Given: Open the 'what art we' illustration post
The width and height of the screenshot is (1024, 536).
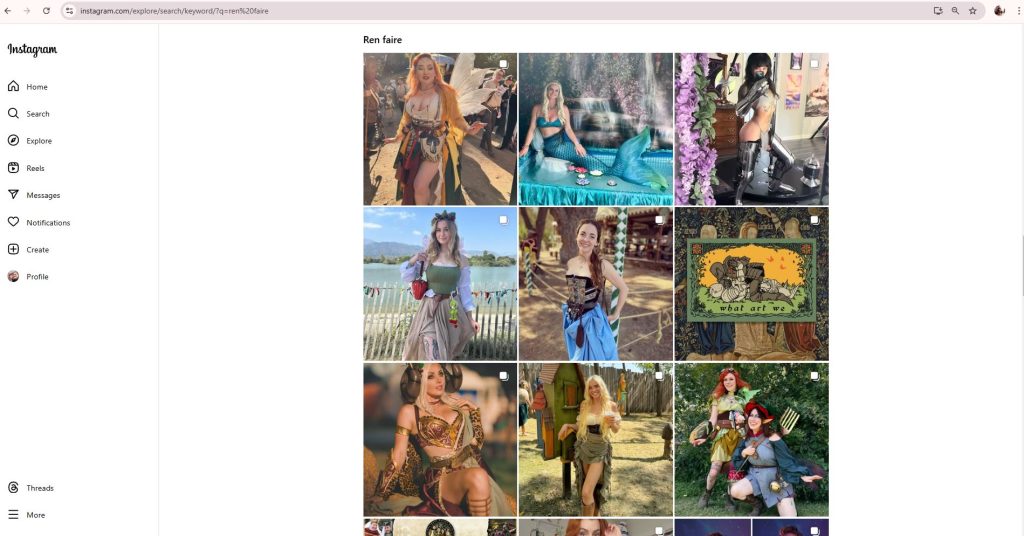Looking at the screenshot, I should tap(751, 284).
